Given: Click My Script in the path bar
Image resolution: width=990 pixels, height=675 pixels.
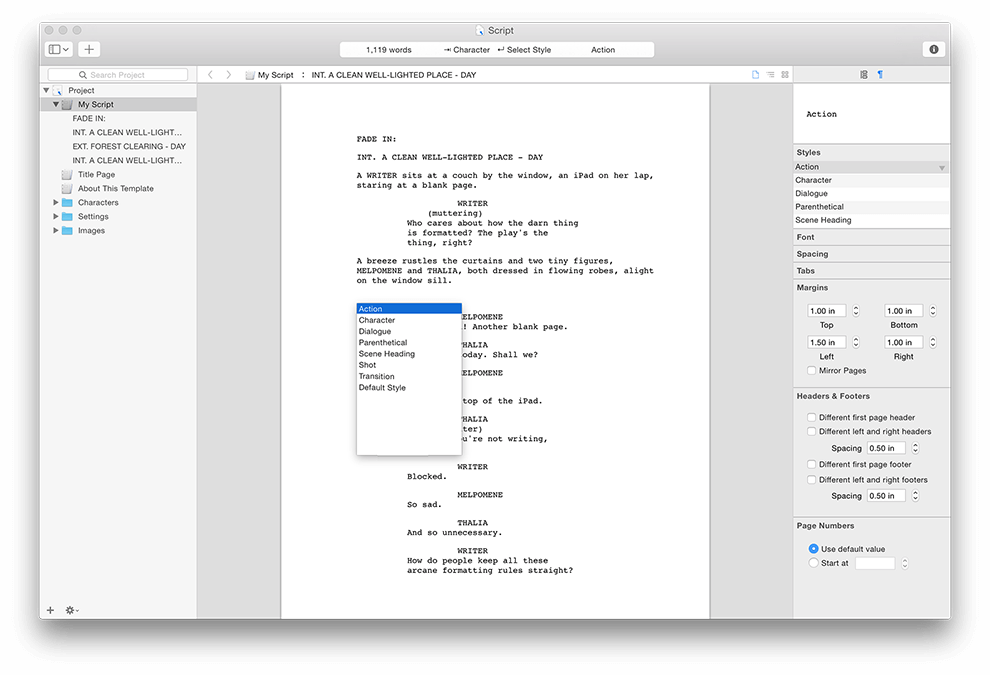Looking at the screenshot, I should coord(275,75).
